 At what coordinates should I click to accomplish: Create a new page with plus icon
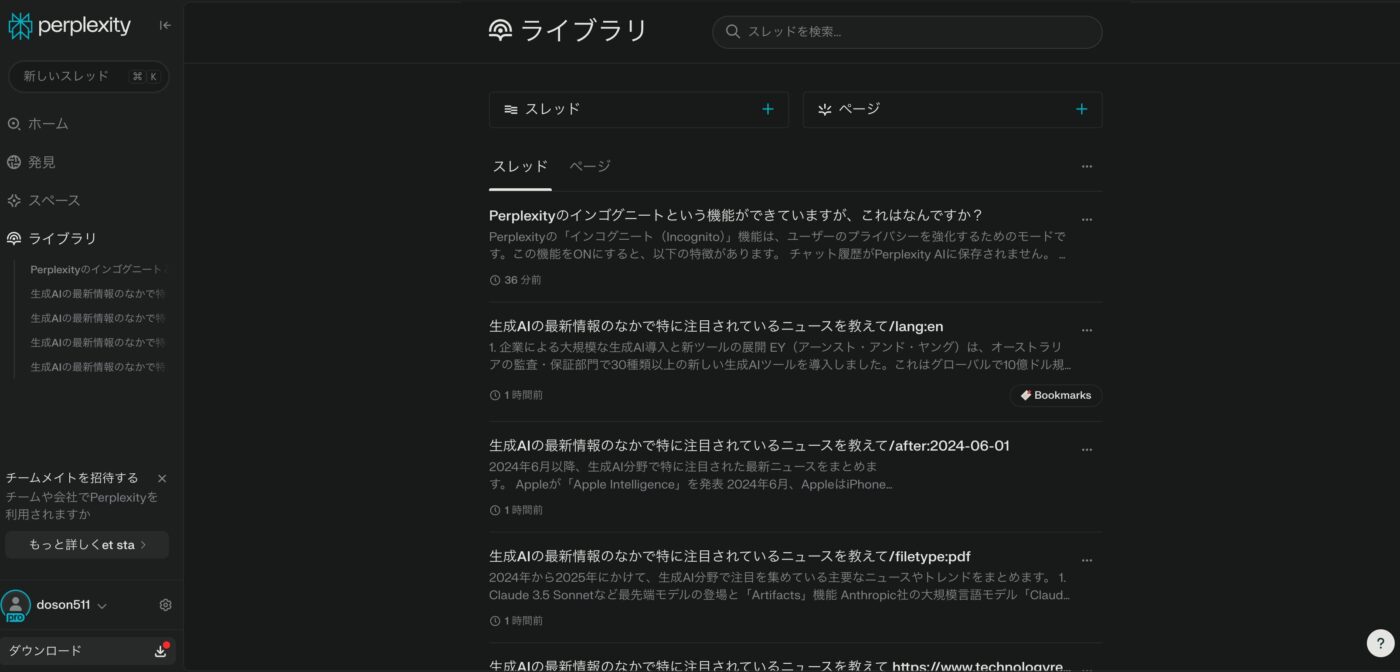1081,110
